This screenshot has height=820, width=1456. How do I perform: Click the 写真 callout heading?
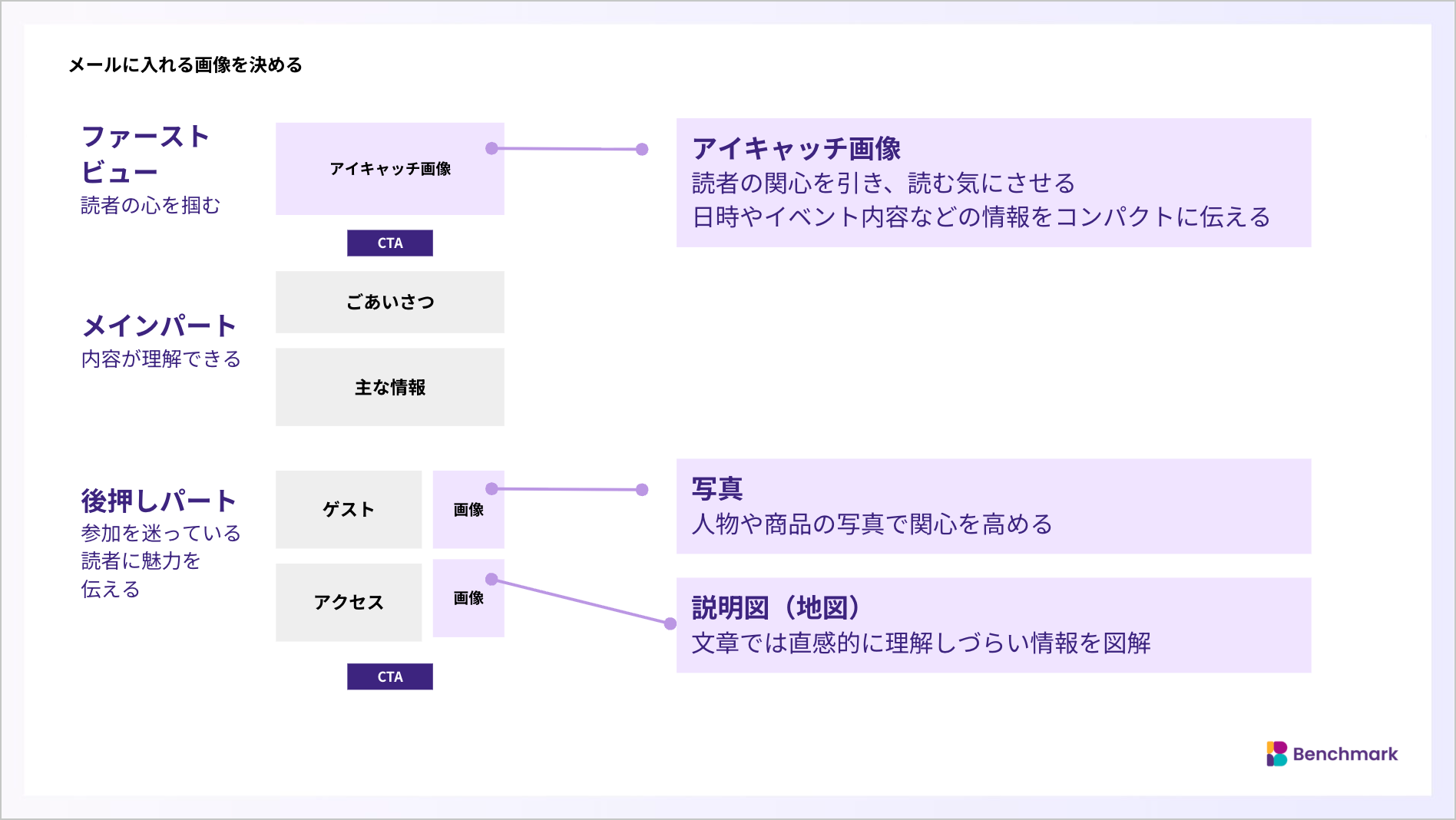tap(717, 488)
